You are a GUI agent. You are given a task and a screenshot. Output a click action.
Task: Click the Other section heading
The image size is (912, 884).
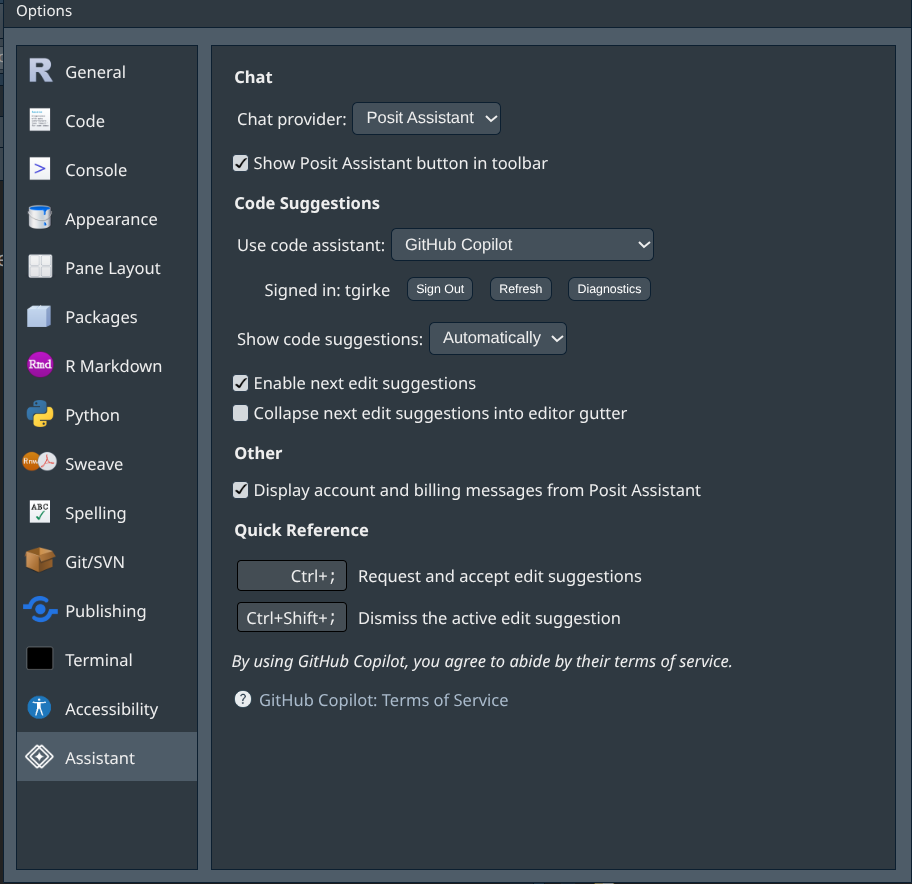(258, 453)
